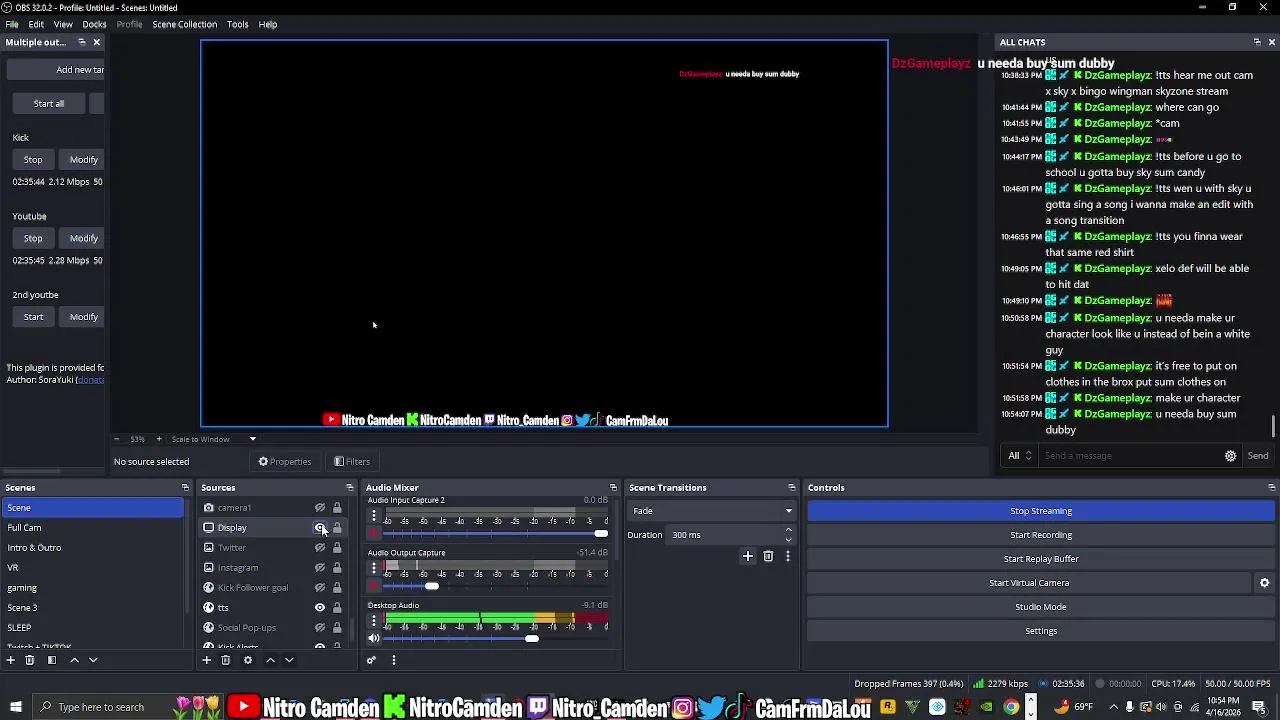Open scene filters icon in Scenes toolbar
Screen dimensions: 1280x720
pyautogui.click(x=51, y=660)
